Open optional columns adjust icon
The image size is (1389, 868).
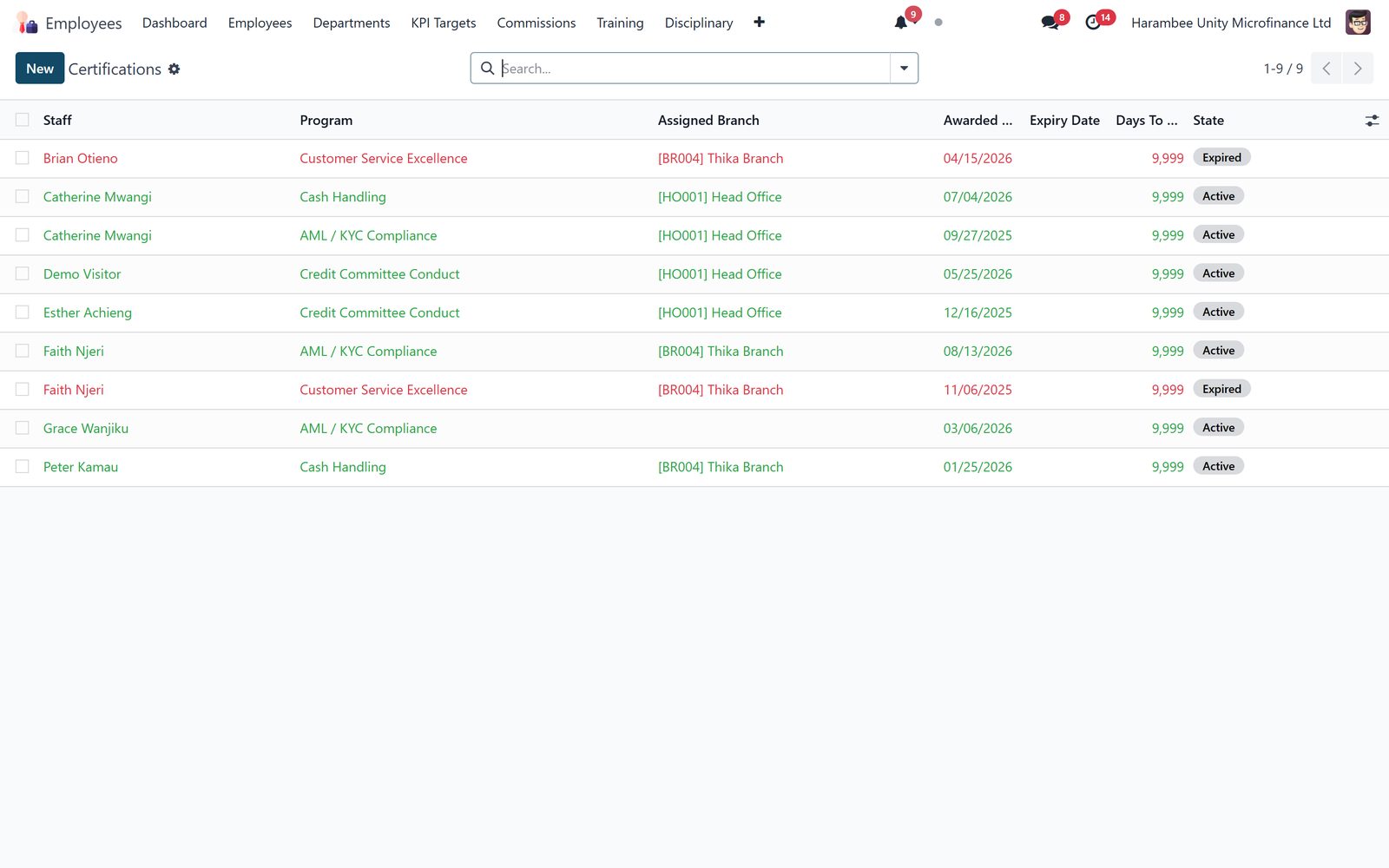pos(1372,121)
